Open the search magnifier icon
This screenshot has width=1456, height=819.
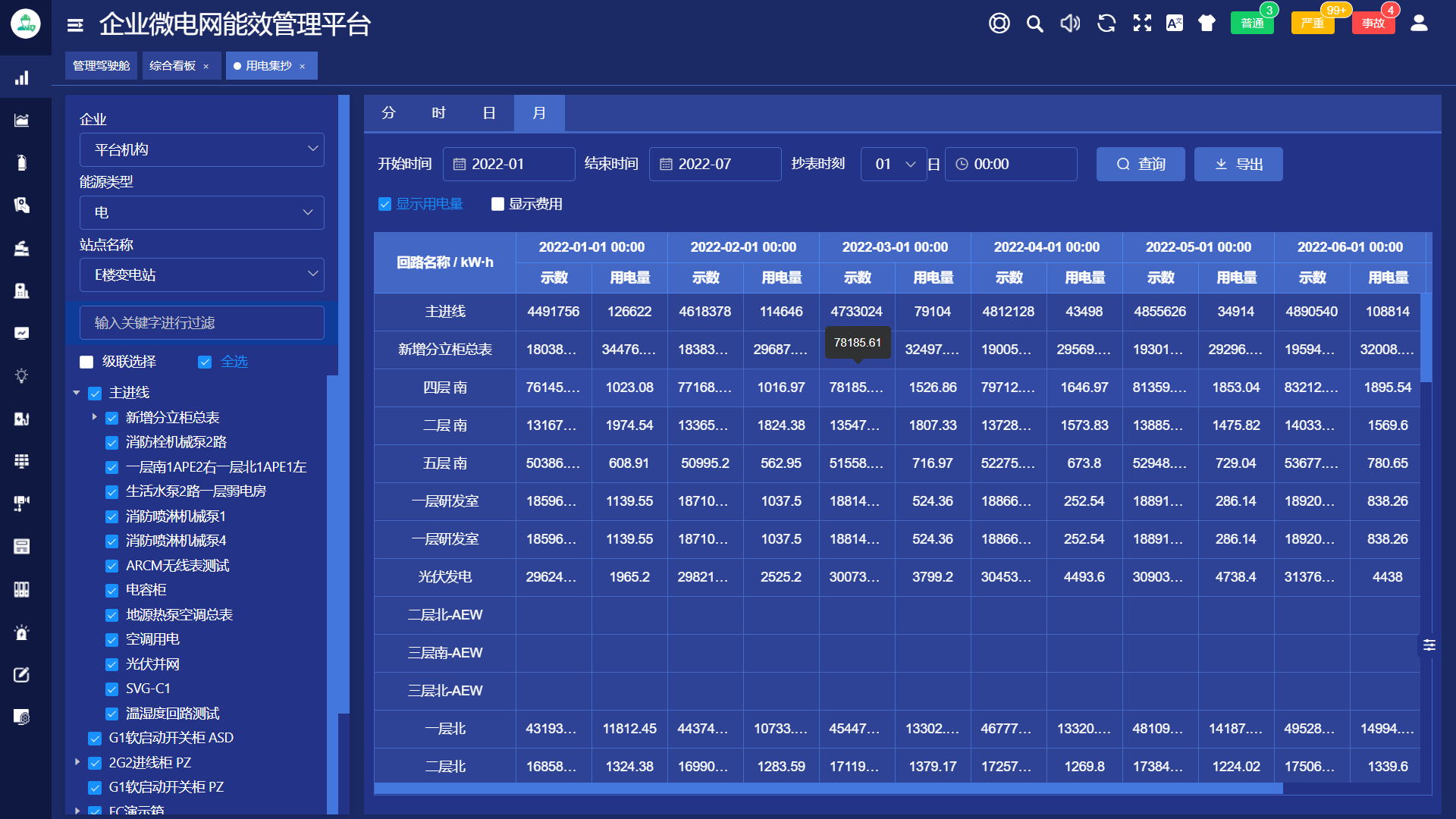tap(1034, 24)
